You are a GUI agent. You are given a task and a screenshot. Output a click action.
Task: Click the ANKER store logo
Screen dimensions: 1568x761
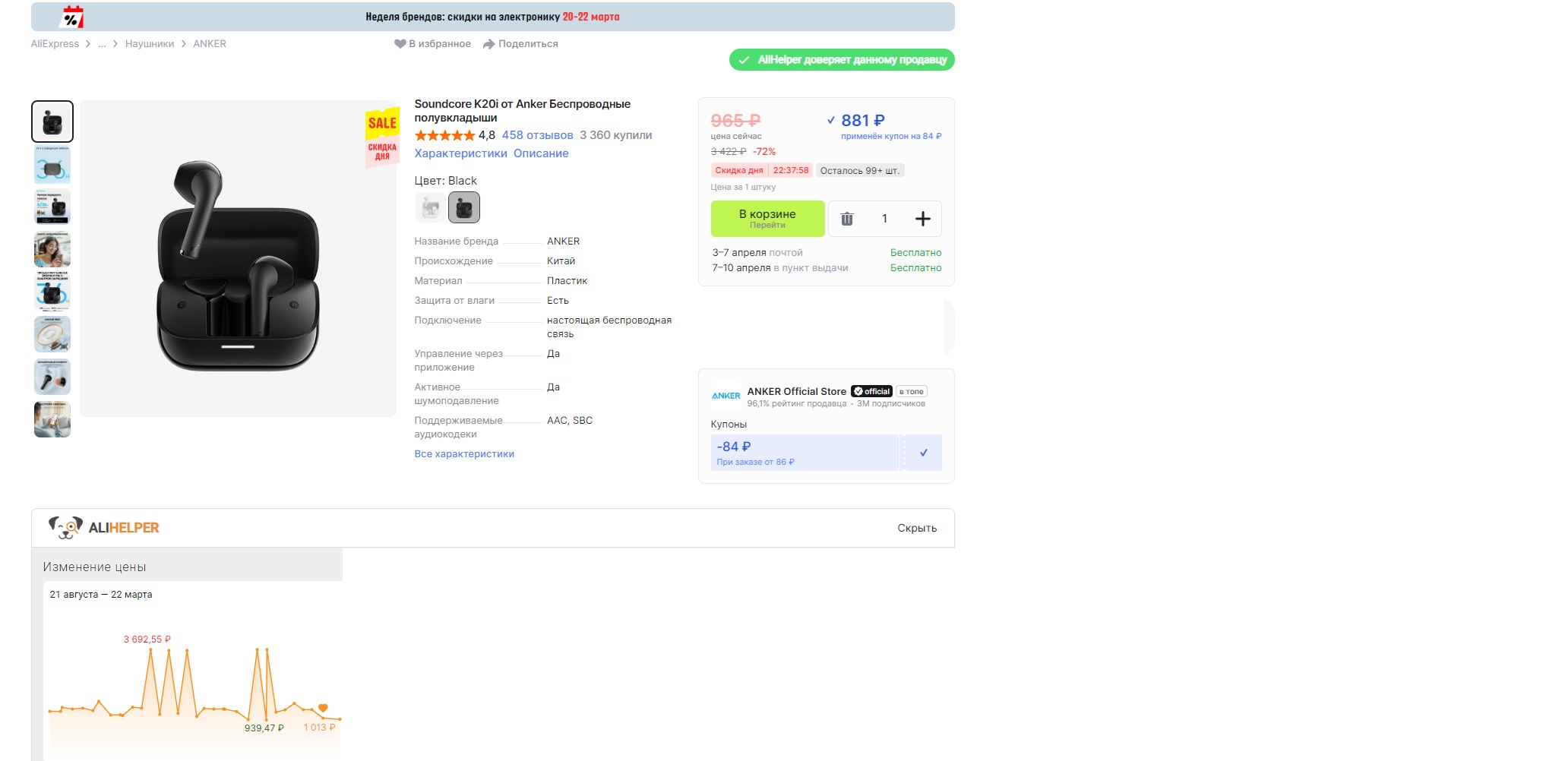point(726,396)
